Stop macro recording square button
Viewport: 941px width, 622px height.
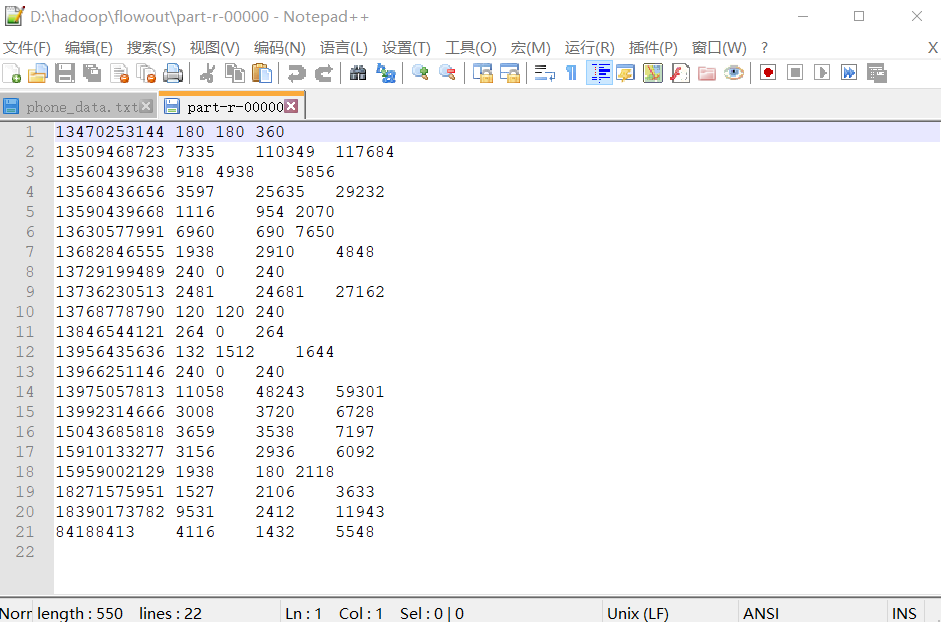pyautogui.click(x=795, y=73)
